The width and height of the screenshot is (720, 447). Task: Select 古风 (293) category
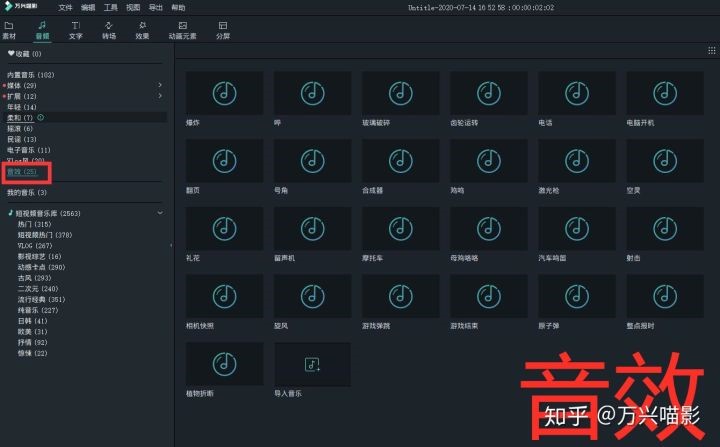pyautogui.click(x=34, y=278)
